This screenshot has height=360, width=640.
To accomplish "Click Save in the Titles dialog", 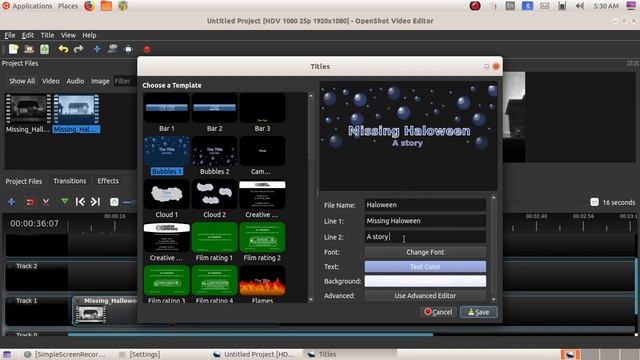I will pyautogui.click(x=478, y=312).
